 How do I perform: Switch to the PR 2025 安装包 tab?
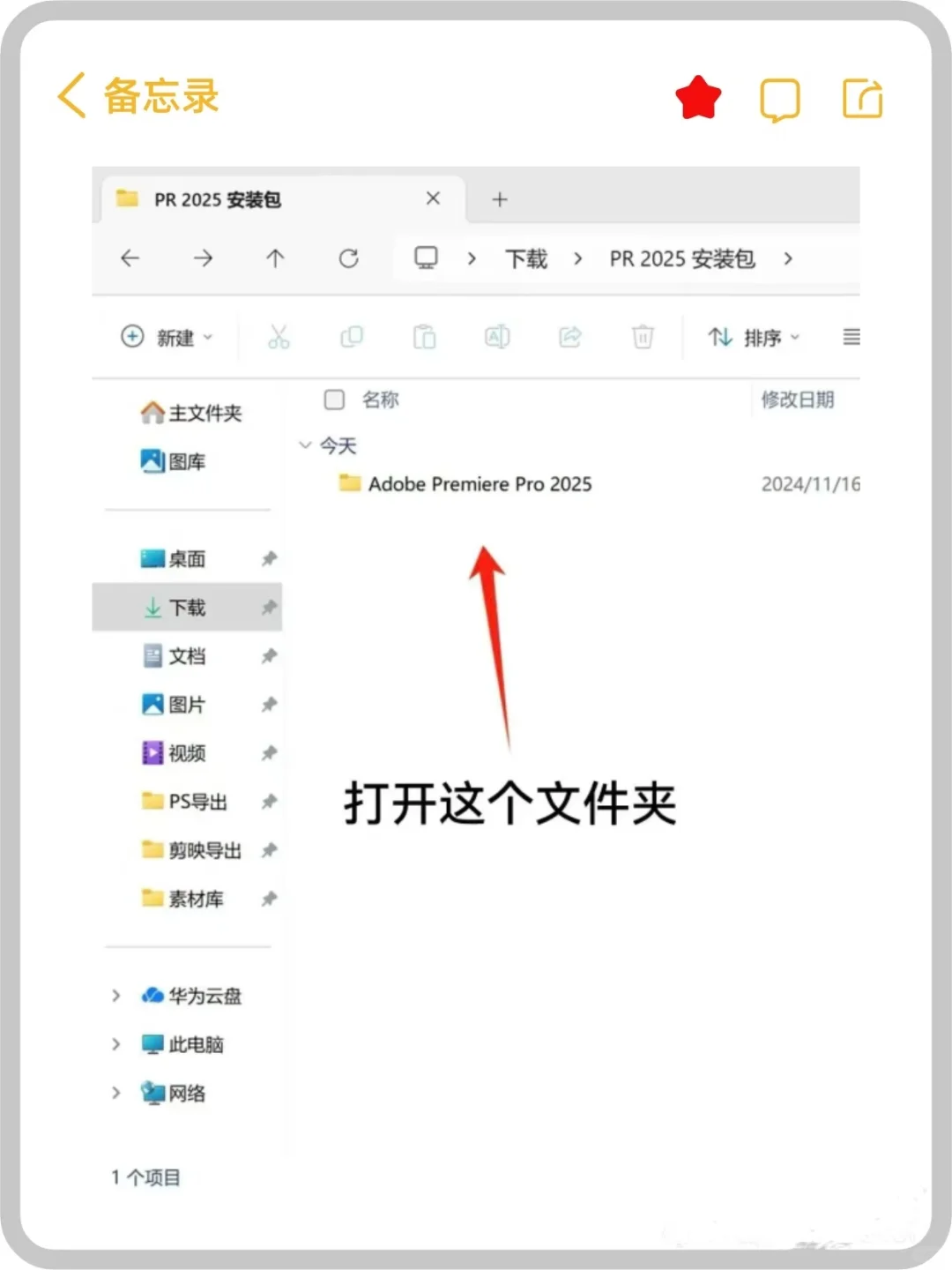coord(219,199)
